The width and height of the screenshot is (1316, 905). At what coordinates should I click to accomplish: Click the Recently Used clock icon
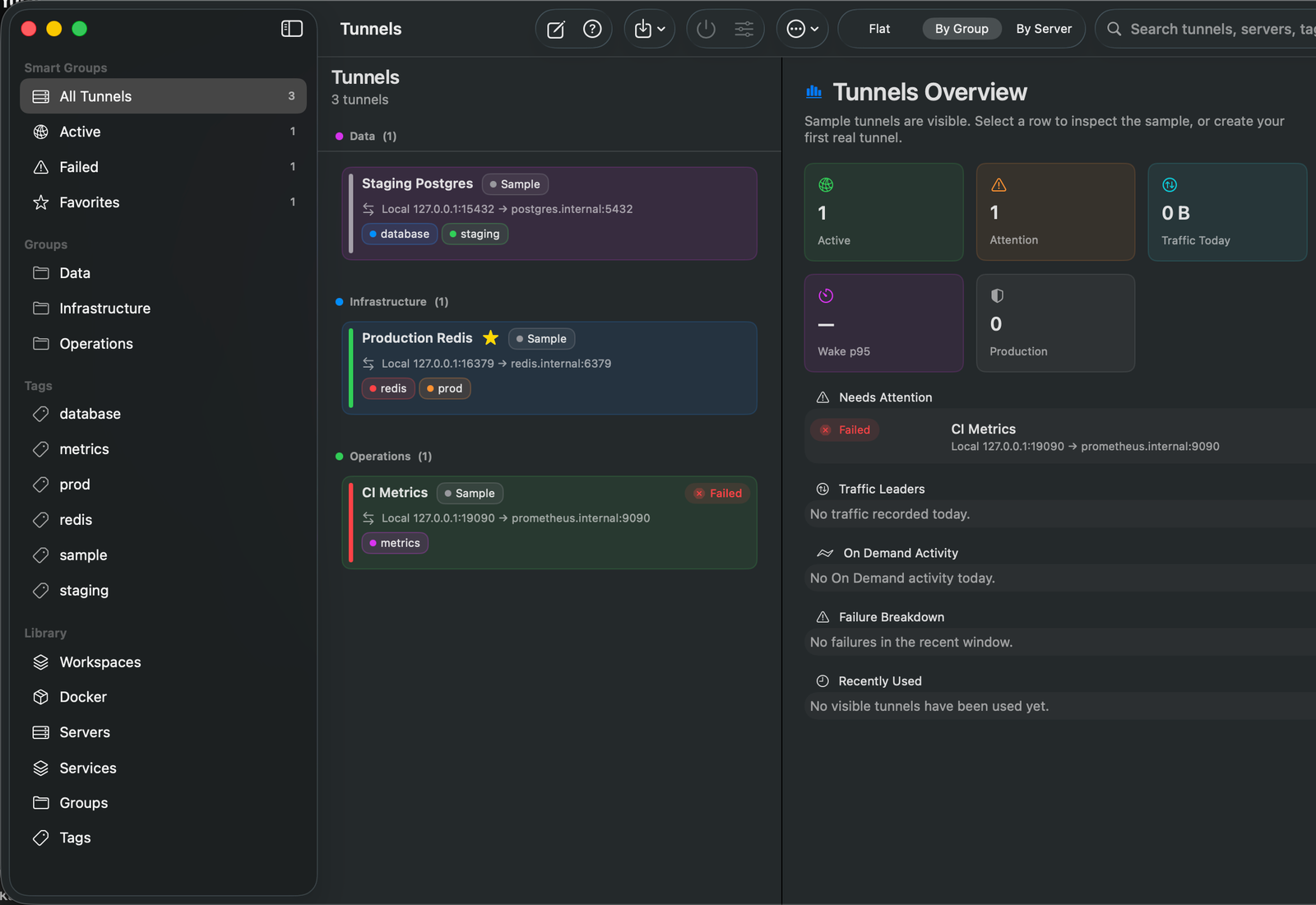[822, 681]
